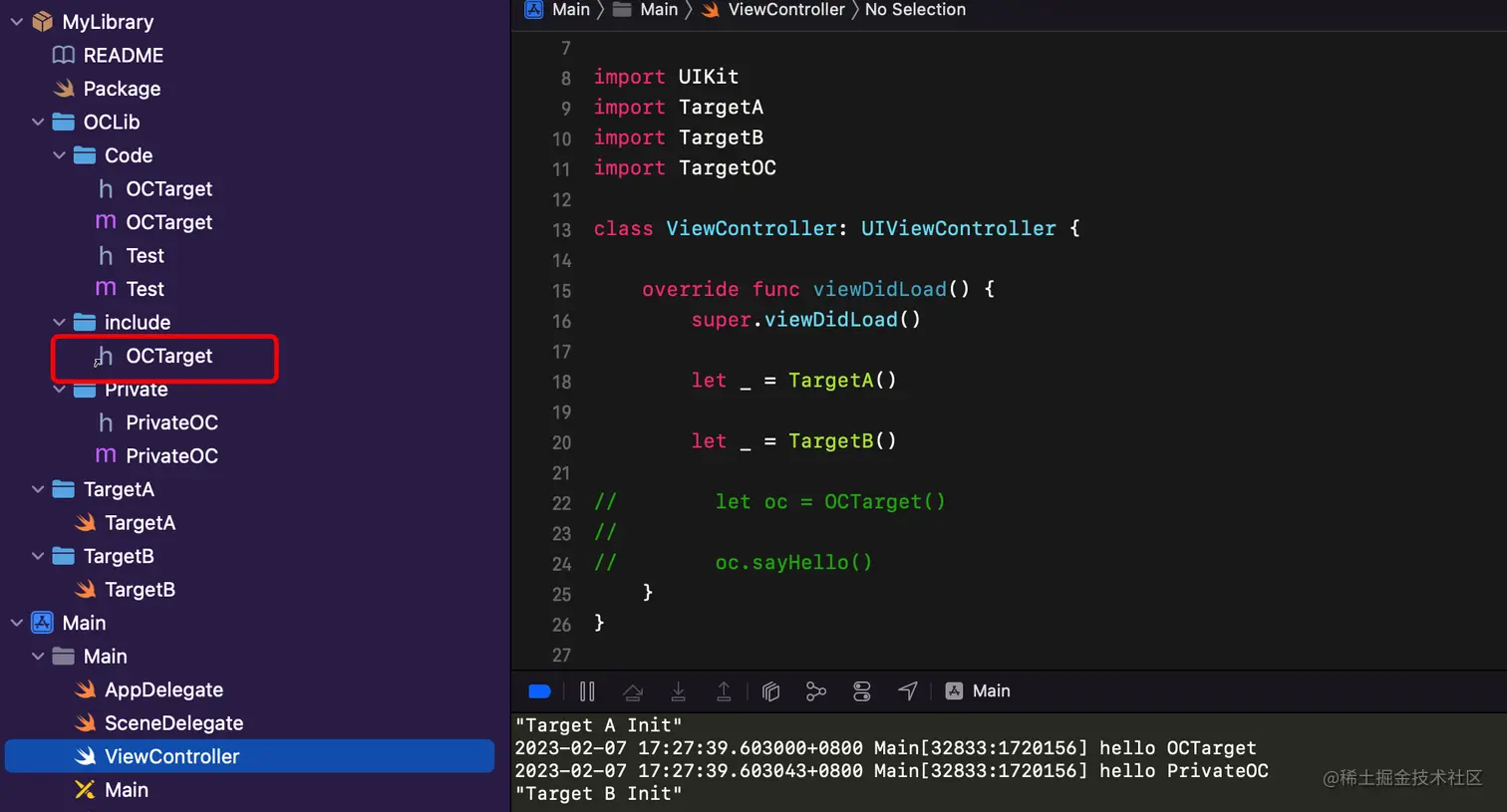Click line number 20 in the gutter
Image resolution: width=1507 pixels, height=812 pixels.
562,442
